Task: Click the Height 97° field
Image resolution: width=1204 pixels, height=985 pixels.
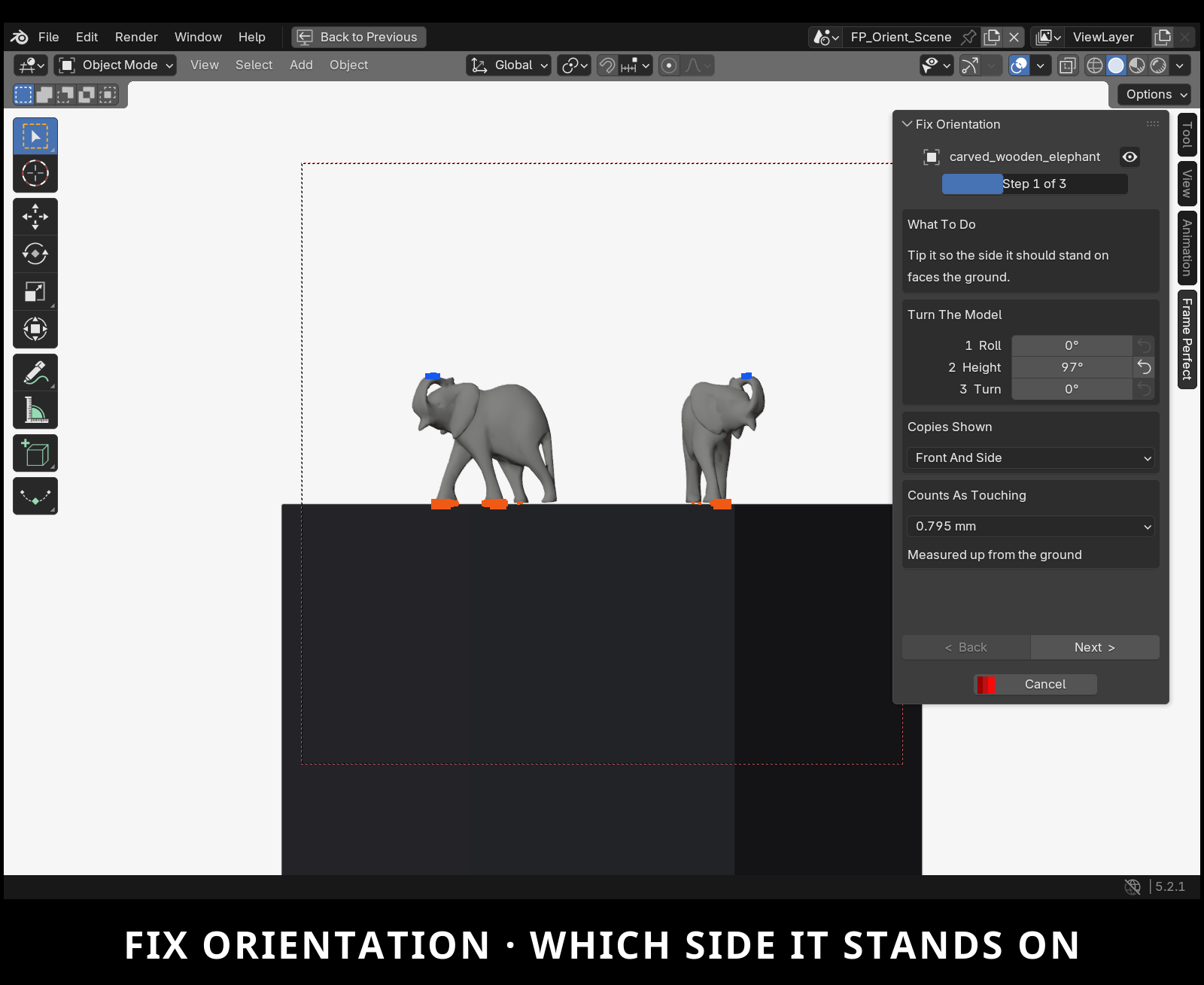Action: tap(1072, 367)
